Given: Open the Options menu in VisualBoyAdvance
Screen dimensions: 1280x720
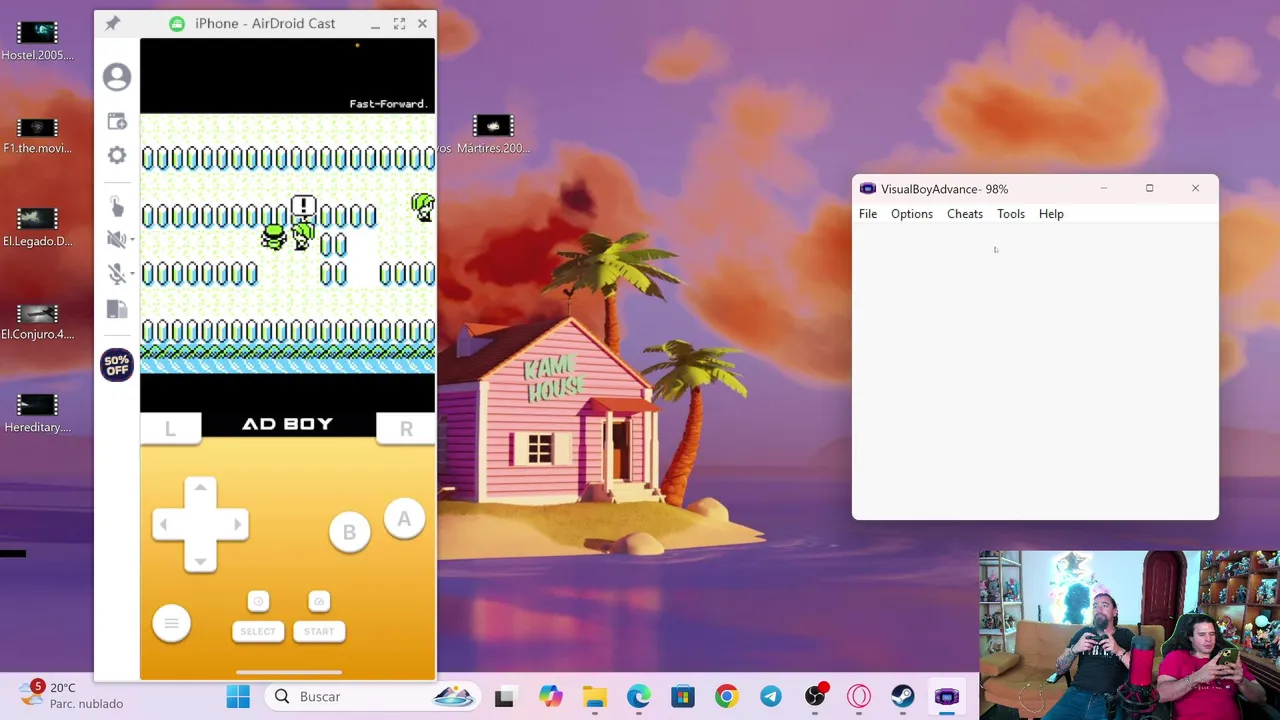Looking at the screenshot, I should tap(912, 214).
